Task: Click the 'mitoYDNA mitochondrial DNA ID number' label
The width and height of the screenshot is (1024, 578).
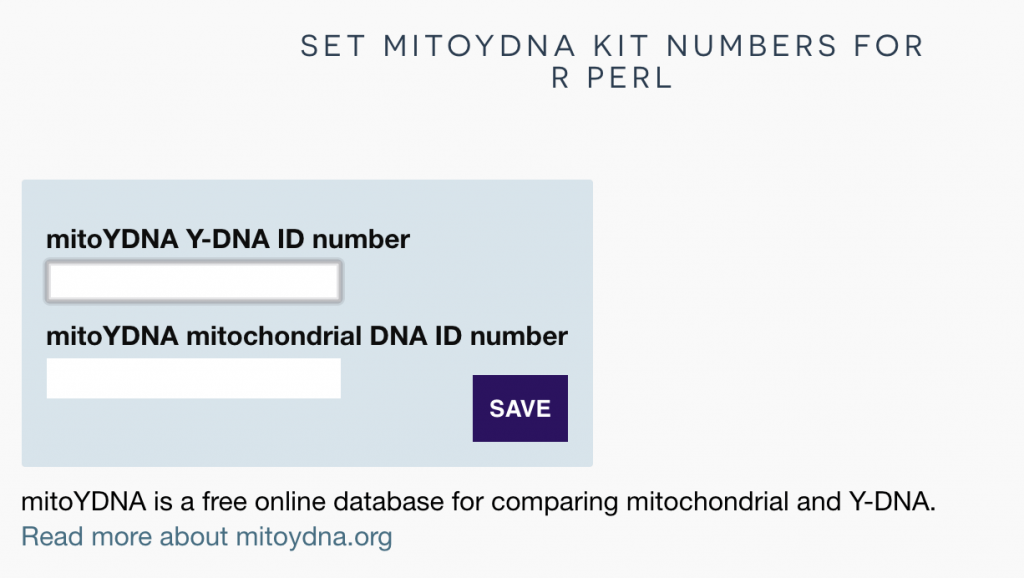Action: tap(306, 336)
